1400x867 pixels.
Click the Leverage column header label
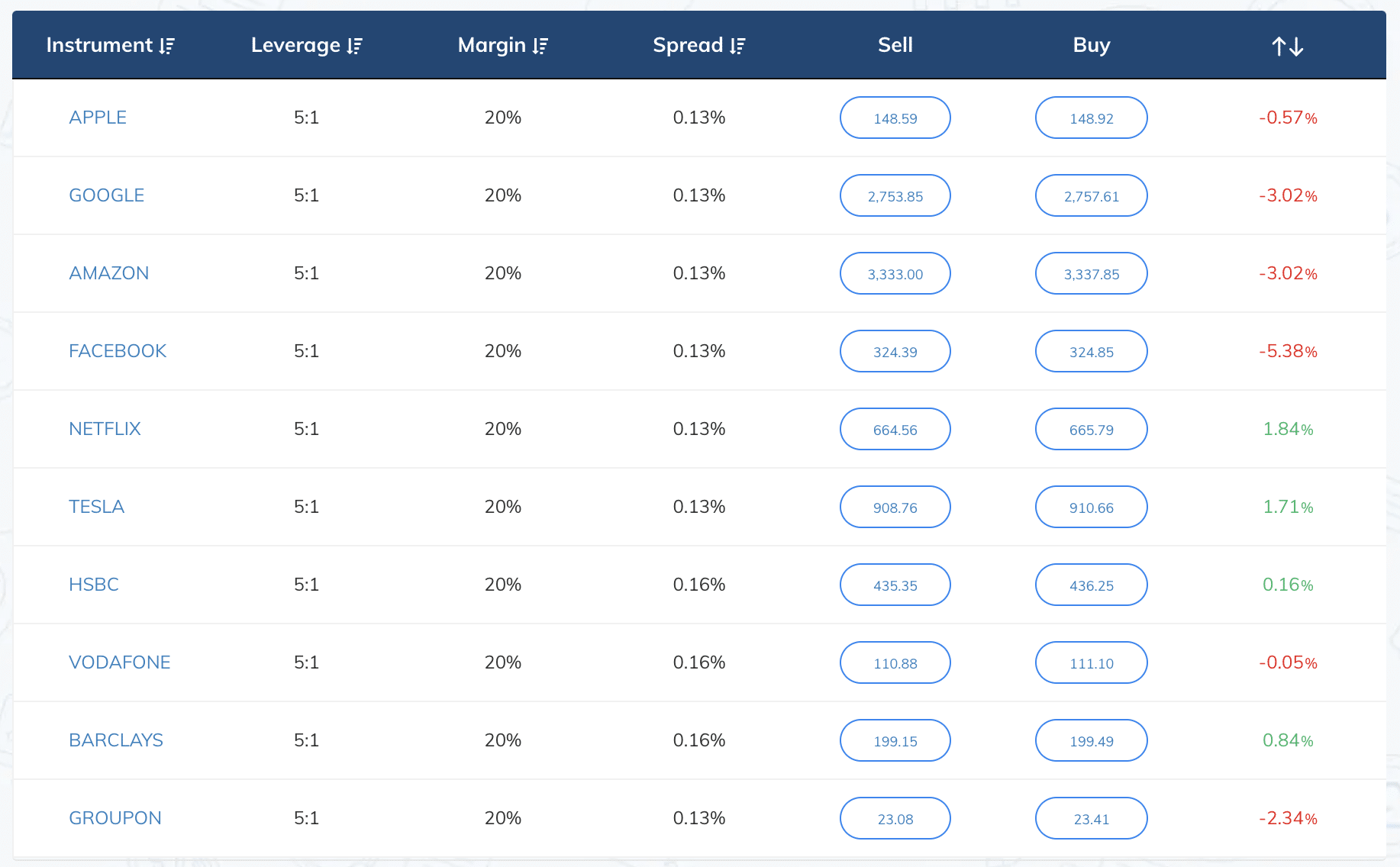[x=295, y=46]
